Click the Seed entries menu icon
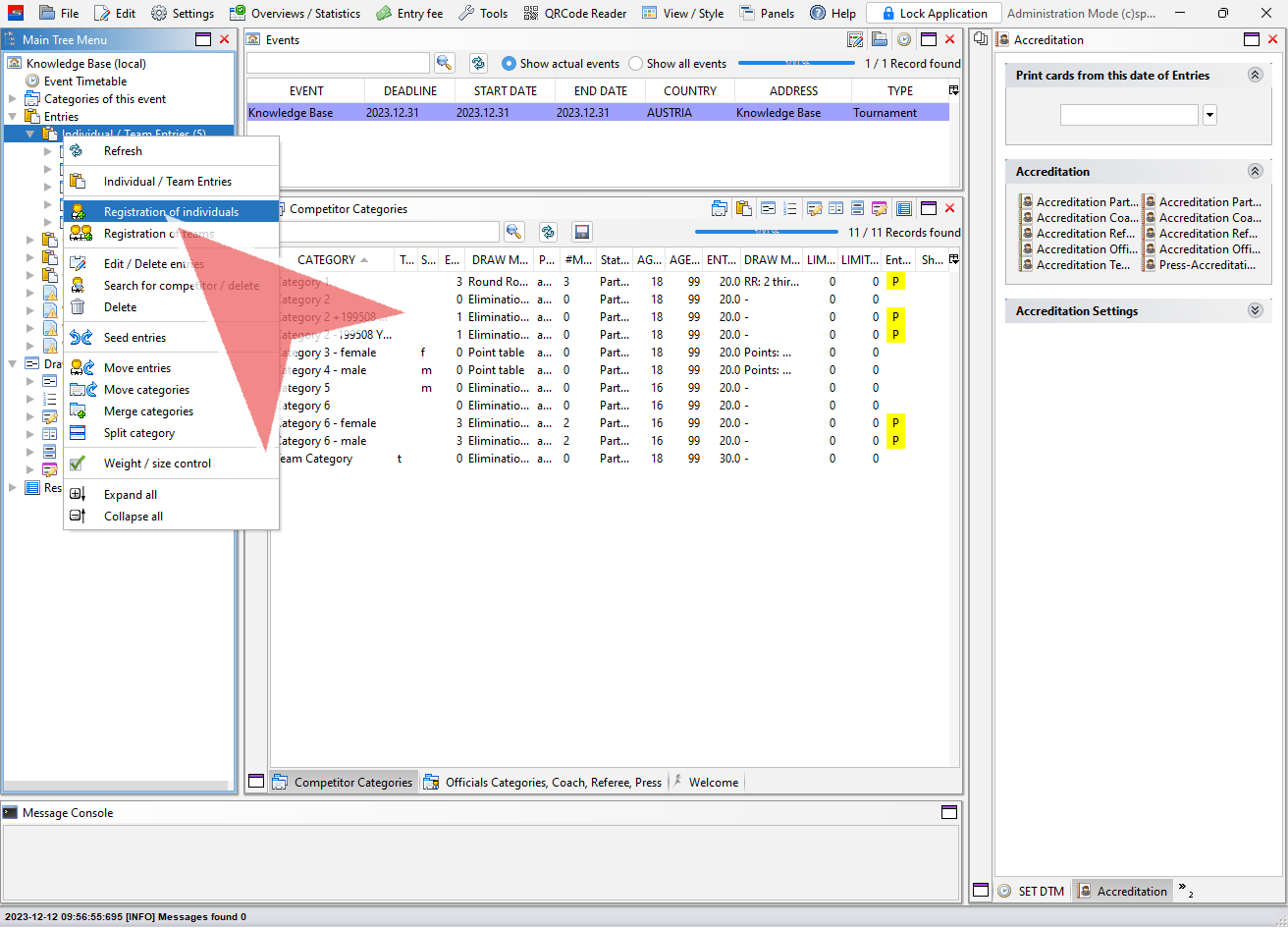The image size is (1288, 928). 82,338
